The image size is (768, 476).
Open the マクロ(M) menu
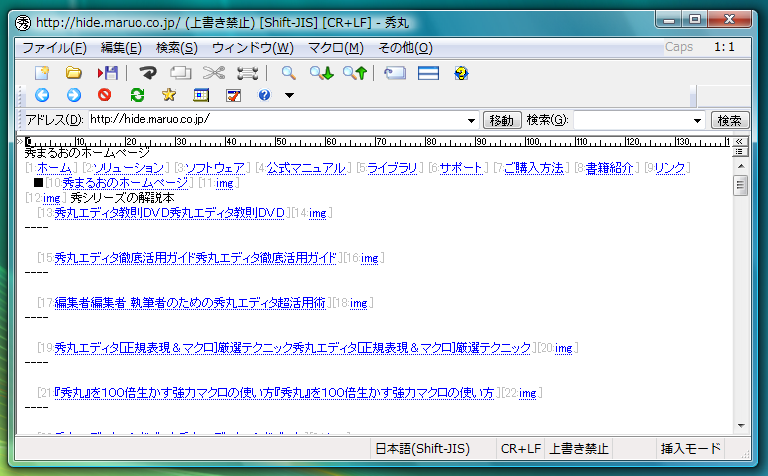point(336,48)
